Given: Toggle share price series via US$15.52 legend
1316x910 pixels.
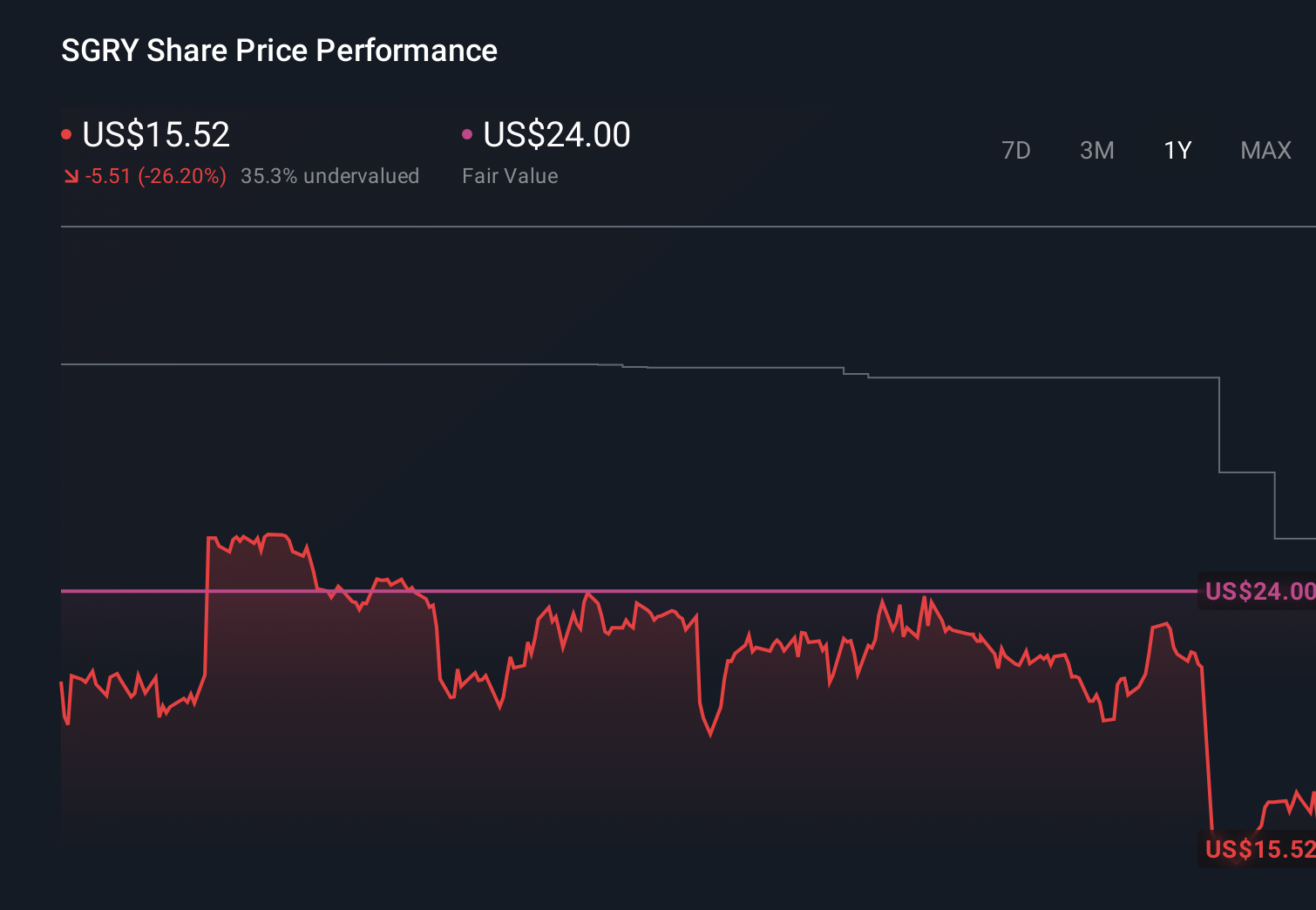Looking at the screenshot, I should 155,134.
